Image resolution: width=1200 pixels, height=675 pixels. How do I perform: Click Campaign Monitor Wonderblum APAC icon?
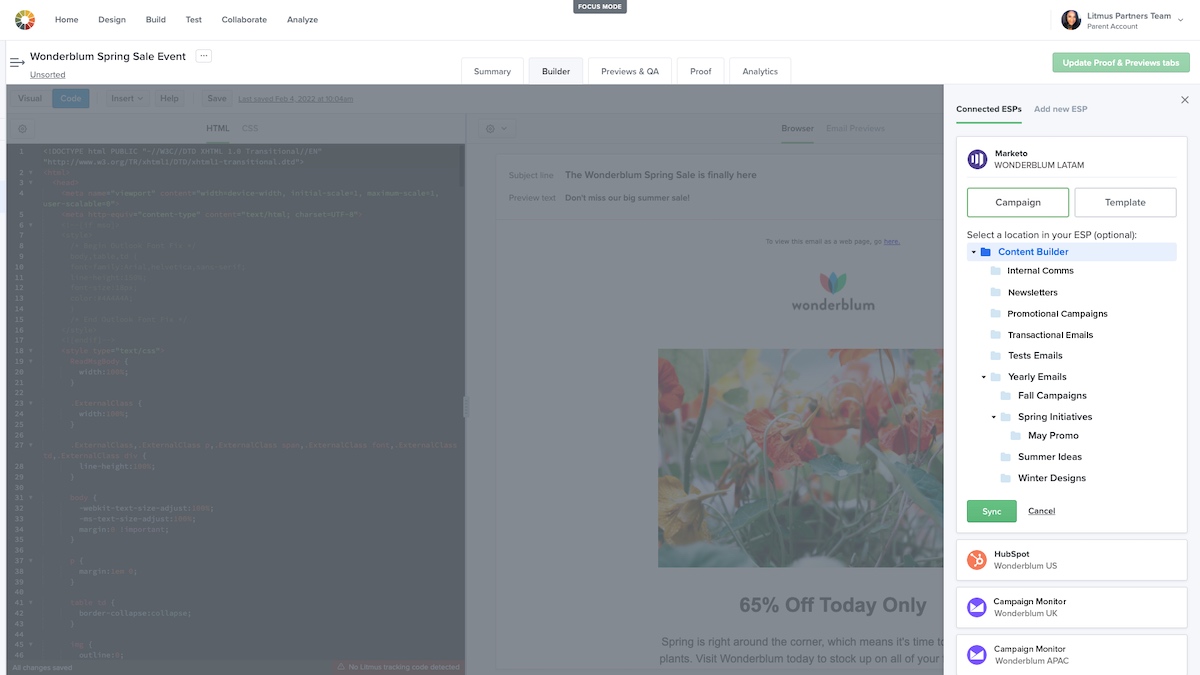(x=977, y=655)
